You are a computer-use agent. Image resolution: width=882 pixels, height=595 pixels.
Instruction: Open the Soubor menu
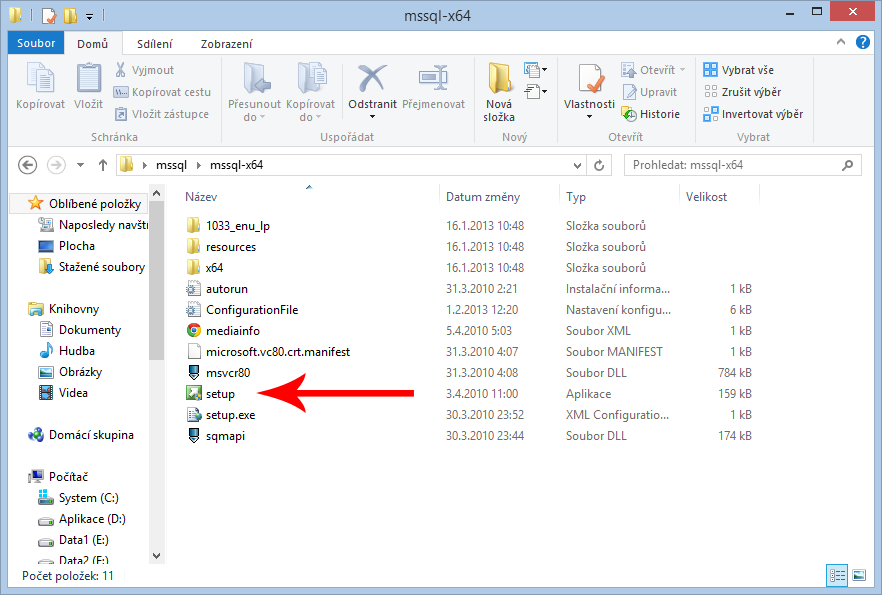coord(37,44)
